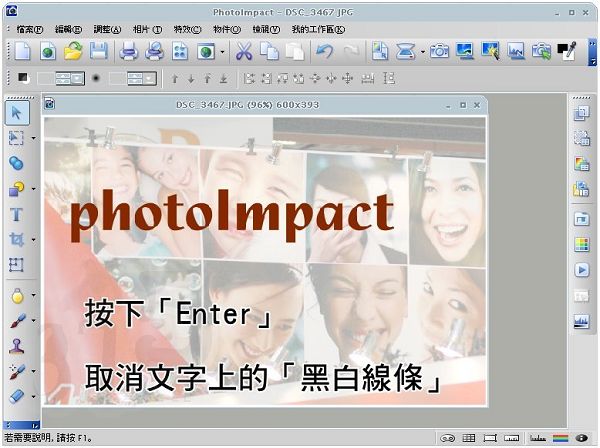Cut selection with the scissors icon

coord(244,51)
